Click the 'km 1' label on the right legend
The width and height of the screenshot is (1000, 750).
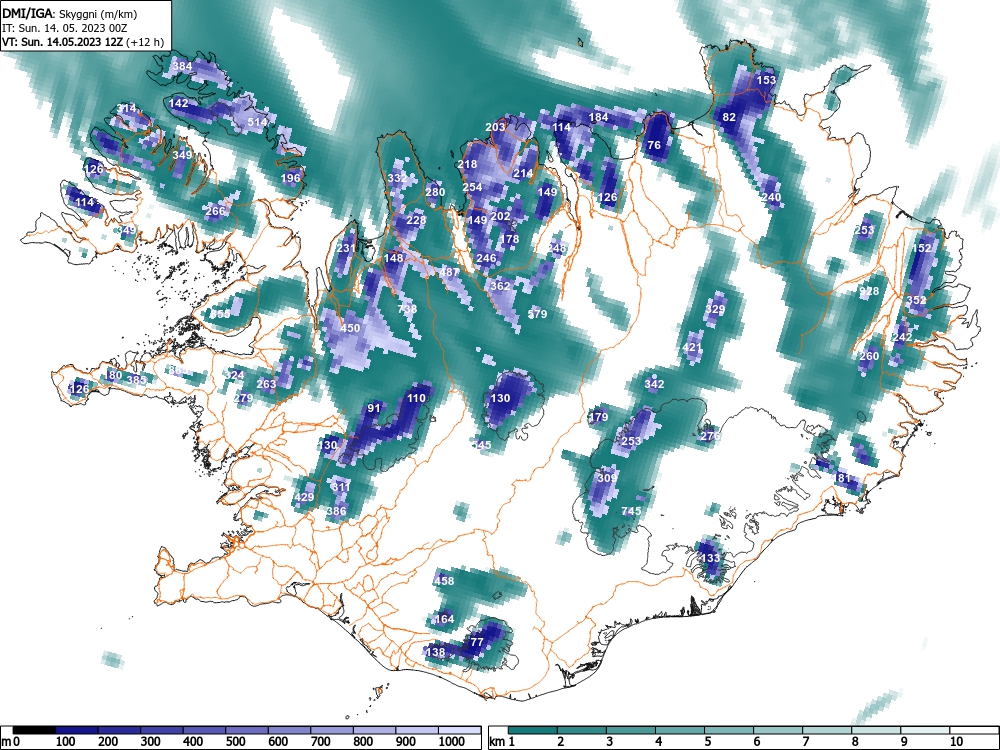click(x=502, y=742)
